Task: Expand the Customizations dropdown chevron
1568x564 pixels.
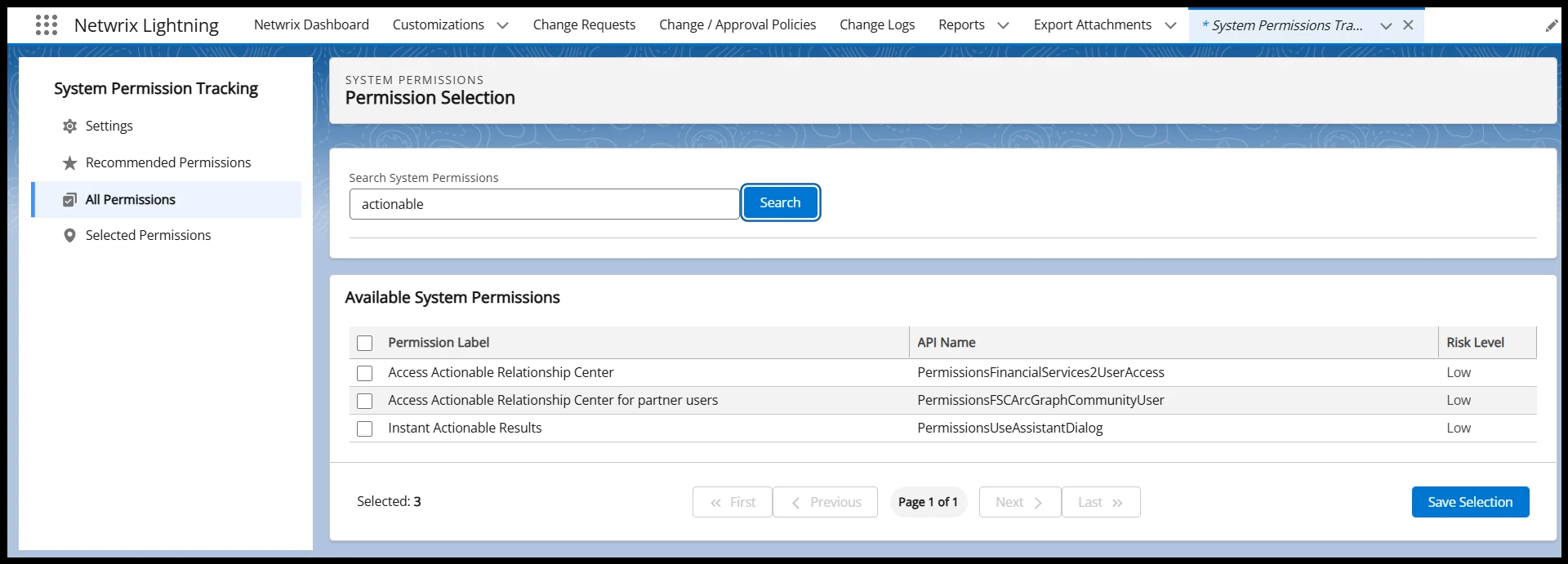Action: pos(503,26)
